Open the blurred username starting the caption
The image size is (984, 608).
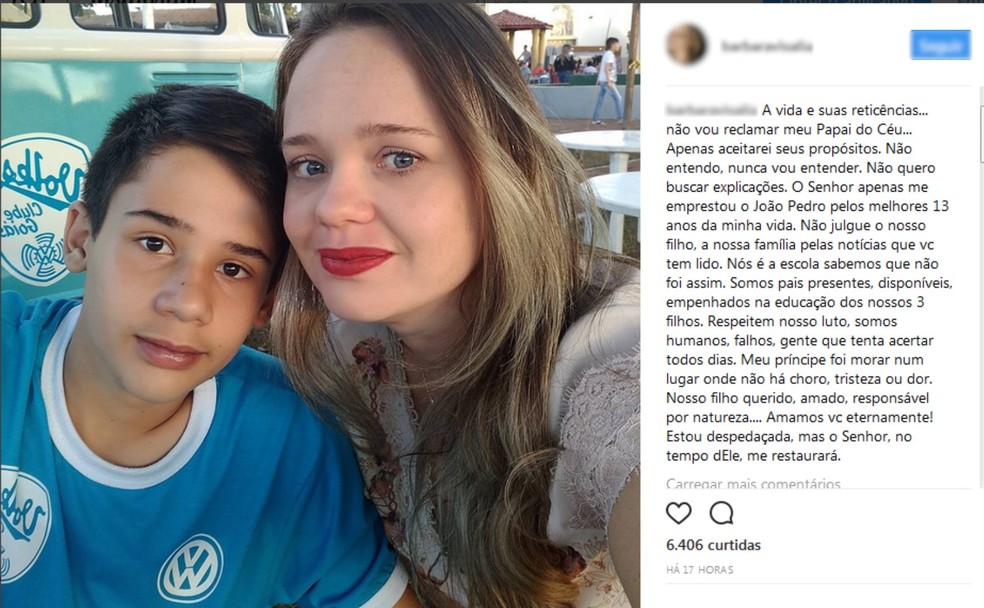tap(711, 110)
